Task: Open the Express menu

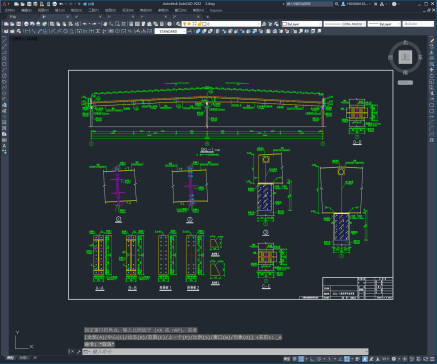Action: (216, 10)
